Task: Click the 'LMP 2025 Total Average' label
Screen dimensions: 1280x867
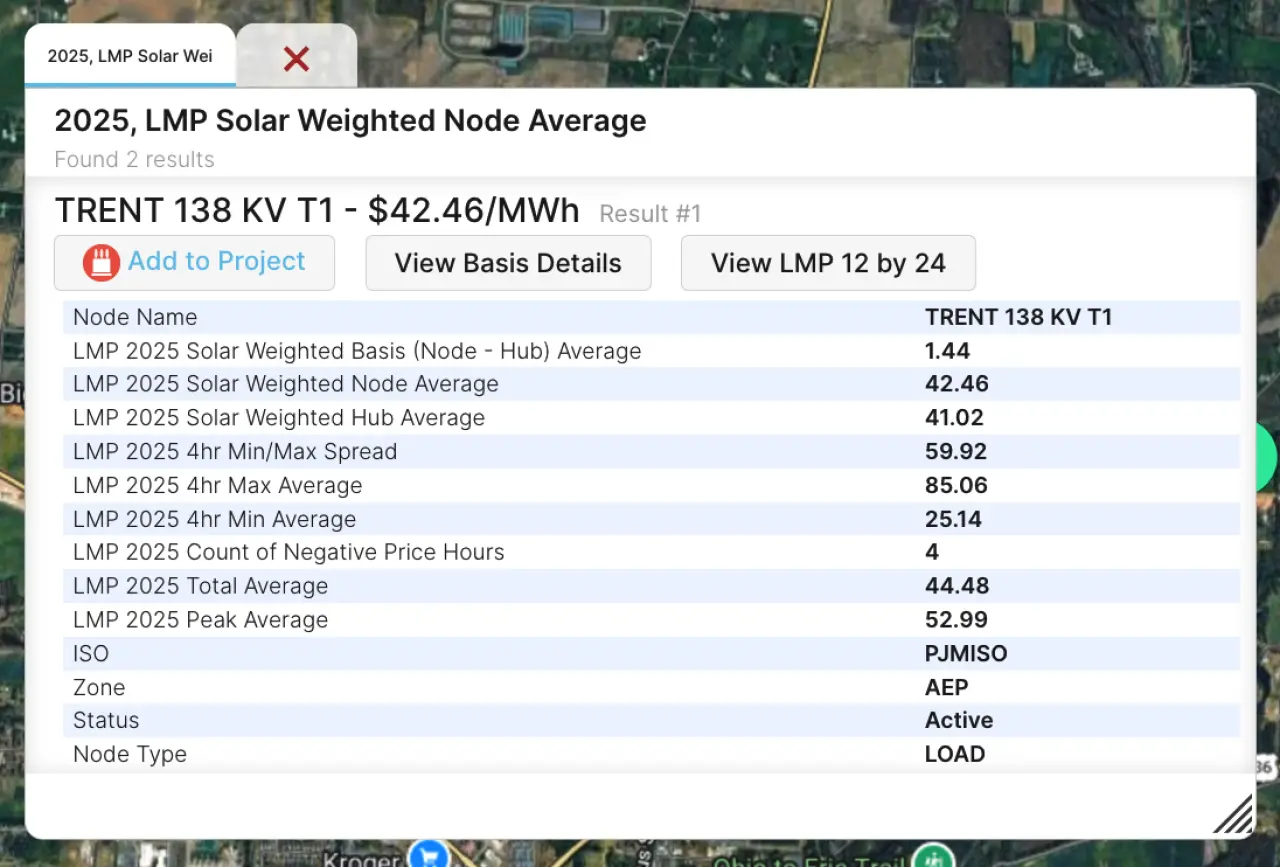Action: click(x=200, y=586)
